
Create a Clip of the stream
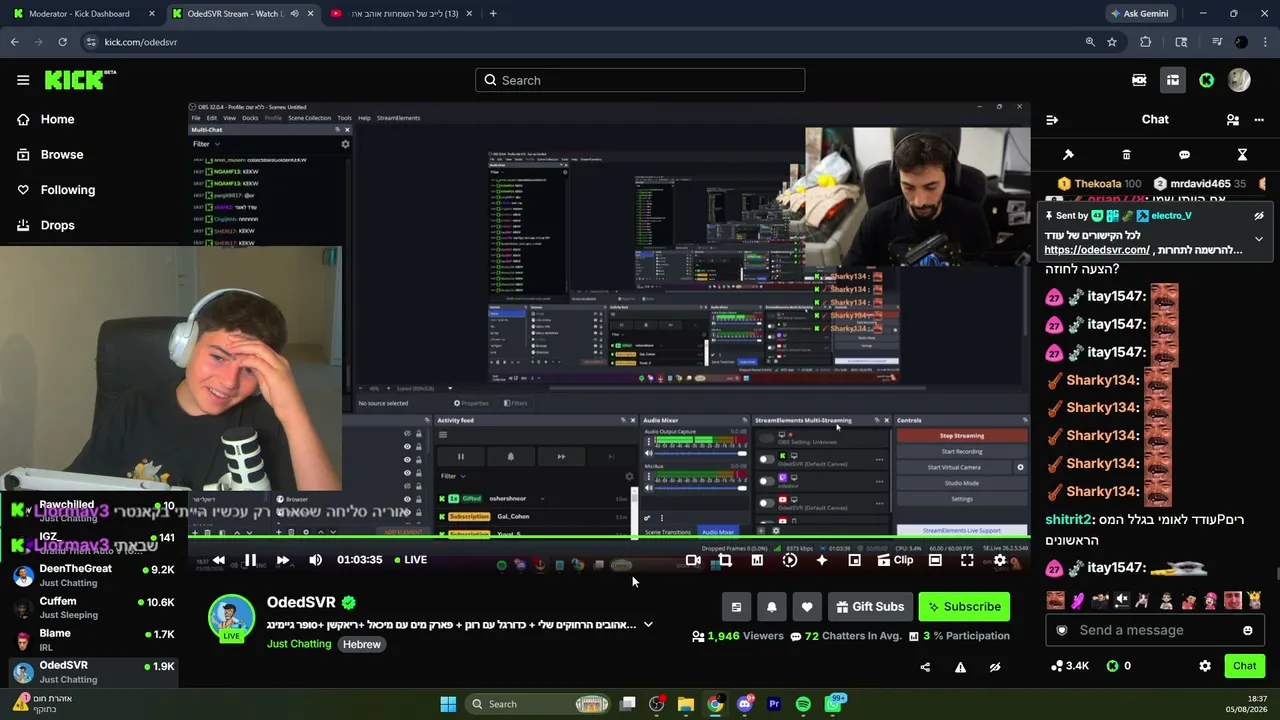coord(895,560)
